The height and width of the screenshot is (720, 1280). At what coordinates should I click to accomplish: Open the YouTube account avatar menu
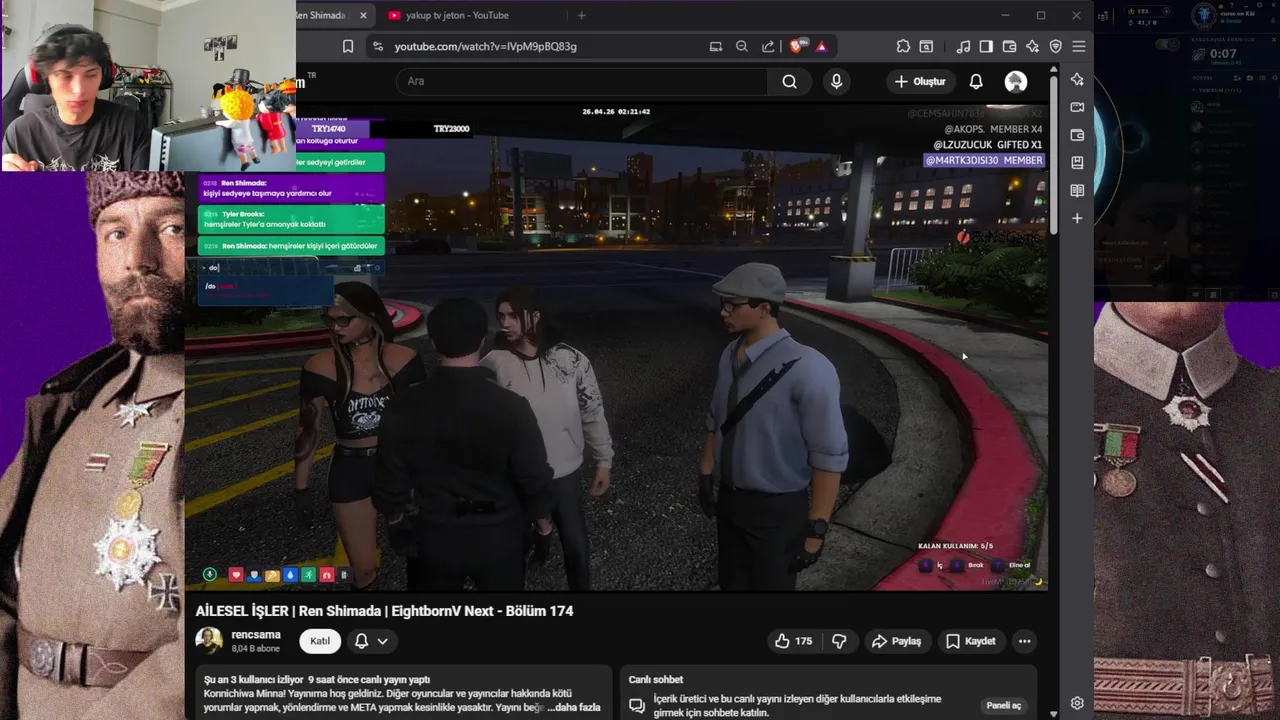click(x=1016, y=81)
